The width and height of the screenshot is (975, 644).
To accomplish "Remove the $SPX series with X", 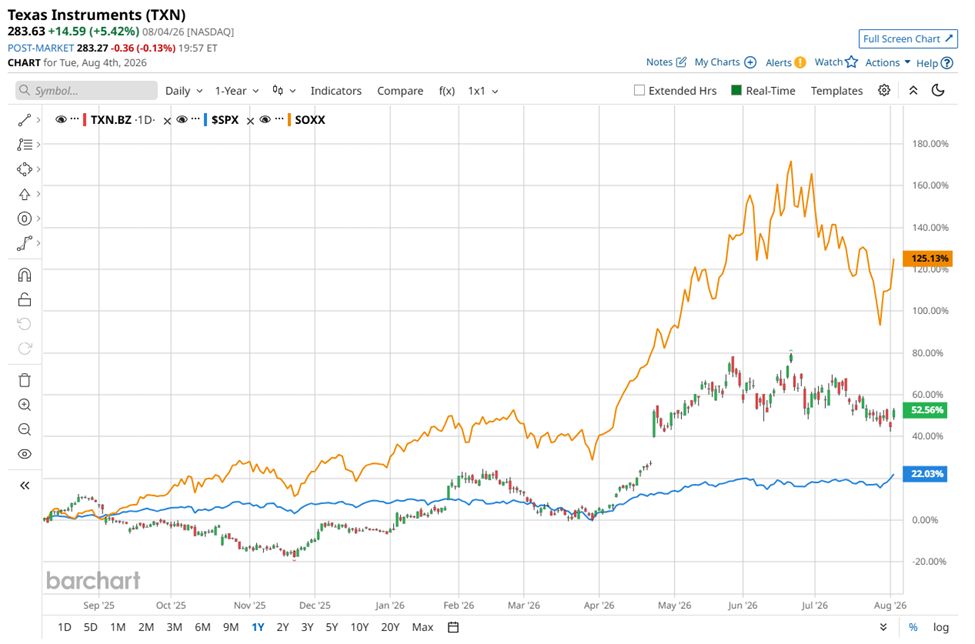I will pyautogui.click(x=250, y=121).
